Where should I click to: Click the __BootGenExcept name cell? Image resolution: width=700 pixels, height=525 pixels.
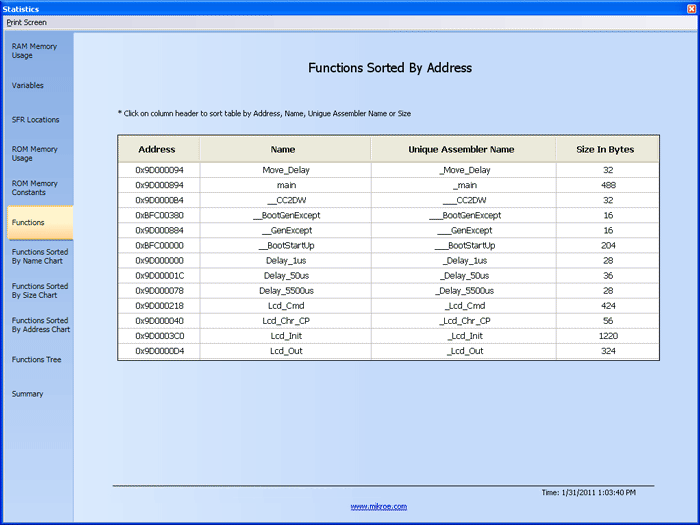click(x=286, y=215)
